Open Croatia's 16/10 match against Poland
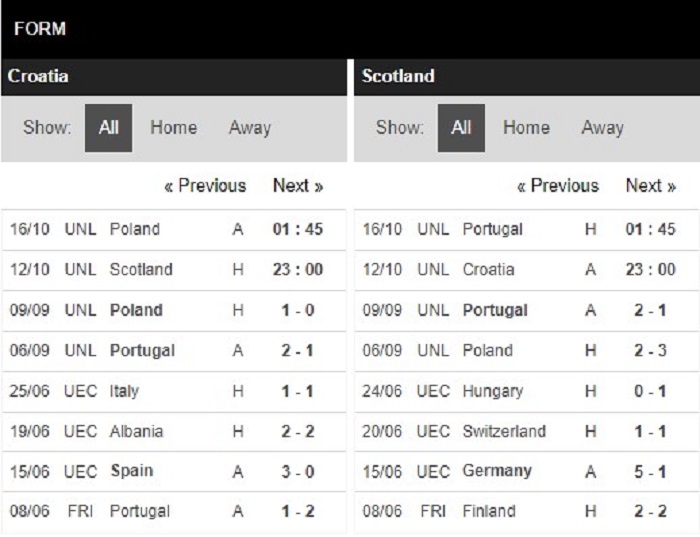The width and height of the screenshot is (700, 537). (174, 230)
